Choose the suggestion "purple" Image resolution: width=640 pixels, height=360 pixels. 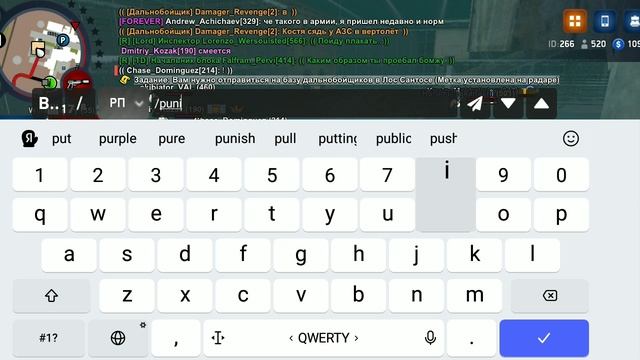tap(118, 139)
